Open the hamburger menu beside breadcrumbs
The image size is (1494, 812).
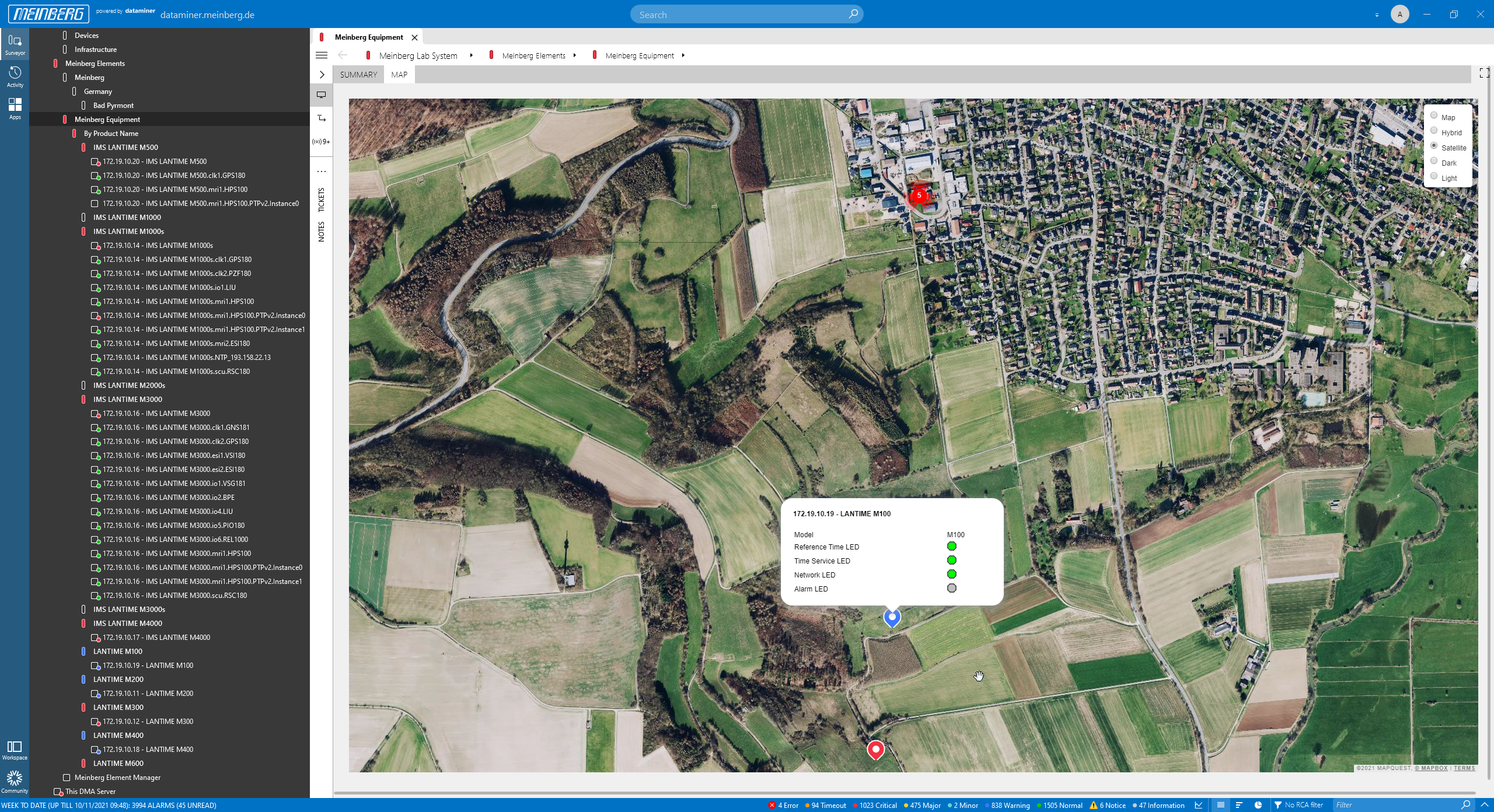[322, 55]
